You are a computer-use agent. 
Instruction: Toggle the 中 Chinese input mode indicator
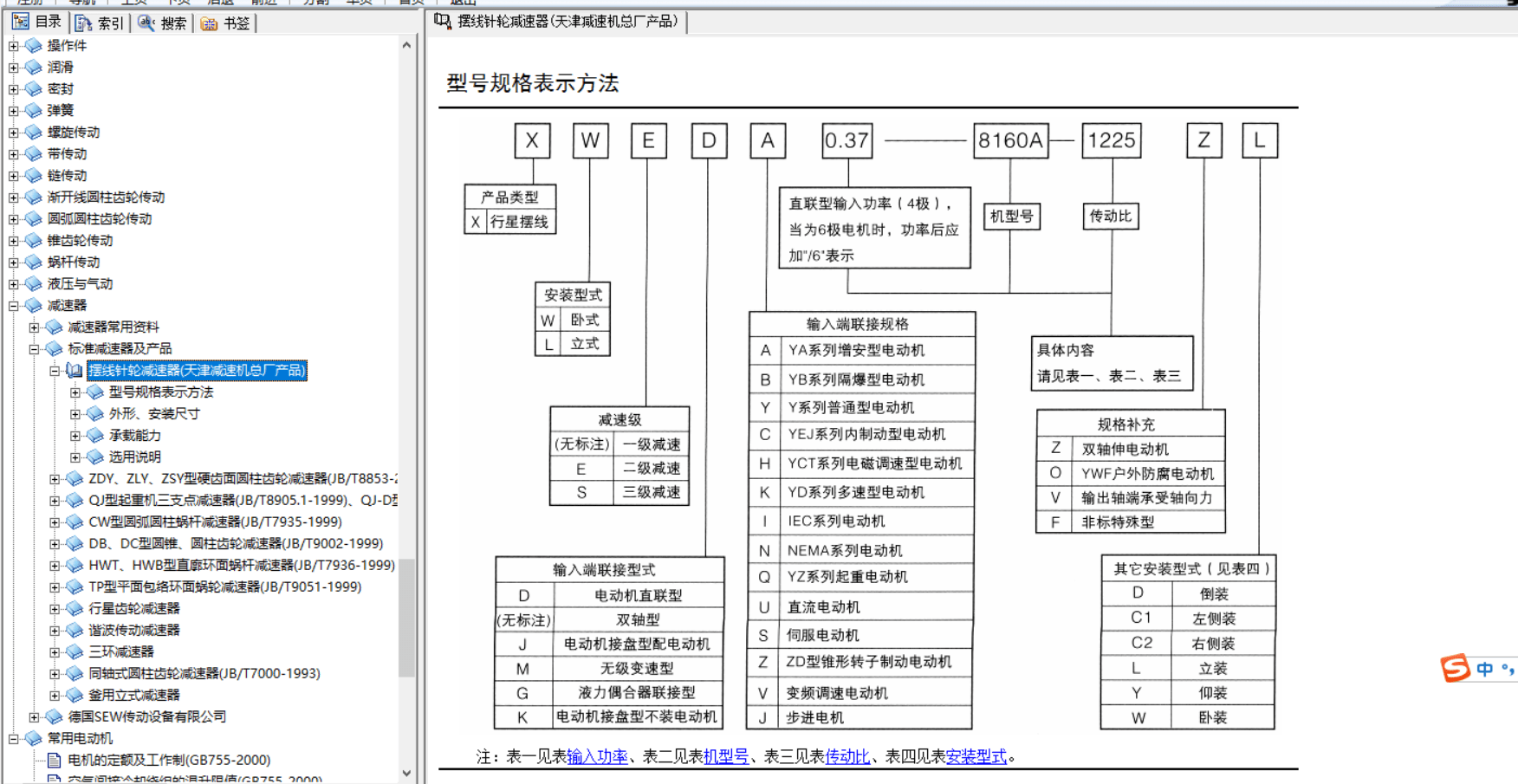pyautogui.click(x=1485, y=669)
